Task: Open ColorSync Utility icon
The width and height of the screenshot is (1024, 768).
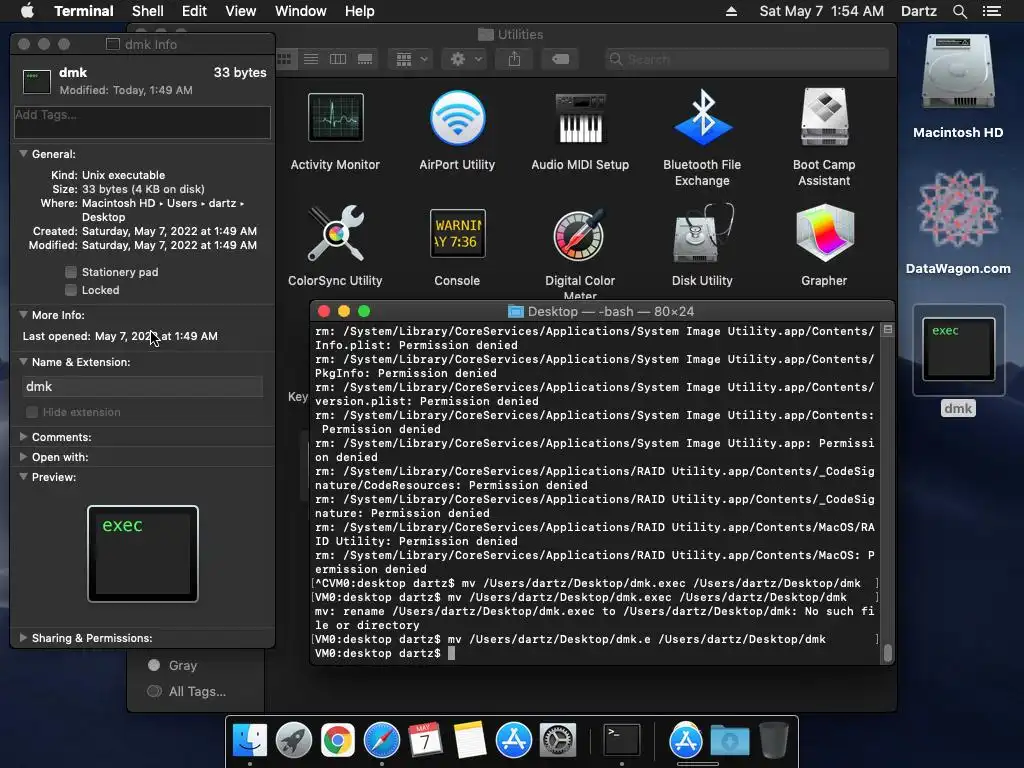Action: (x=336, y=233)
